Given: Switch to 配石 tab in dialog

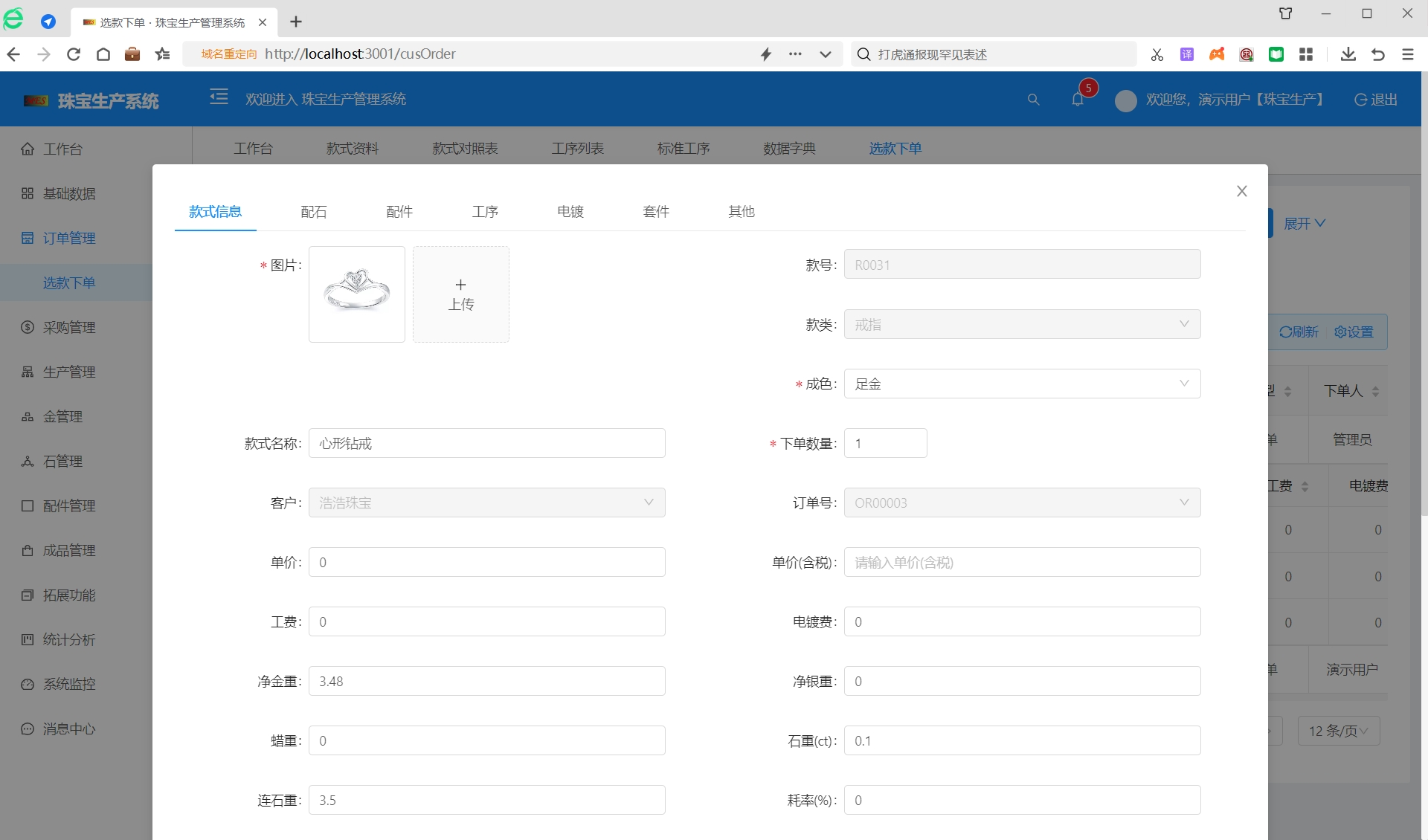Looking at the screenshot, I should 314,212.
